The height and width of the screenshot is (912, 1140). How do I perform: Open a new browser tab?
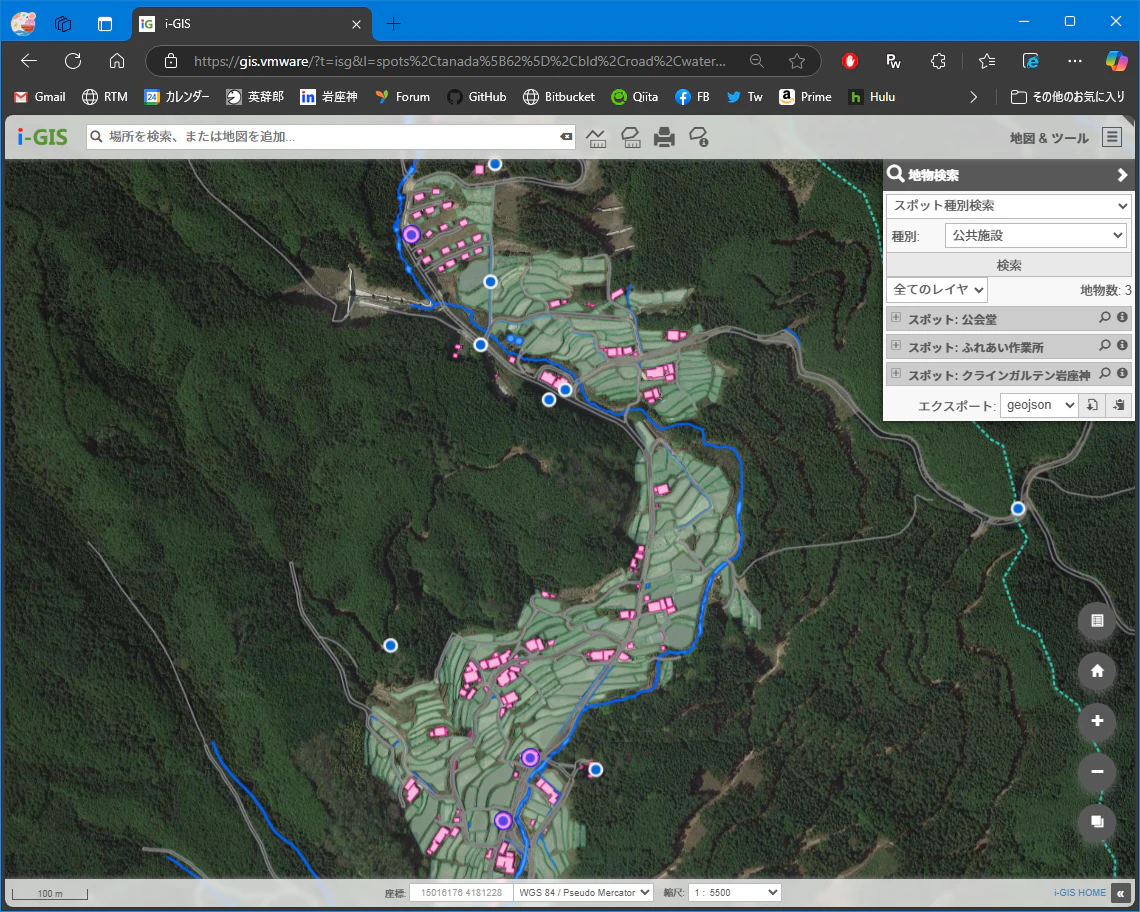click(x=393, y=24)
